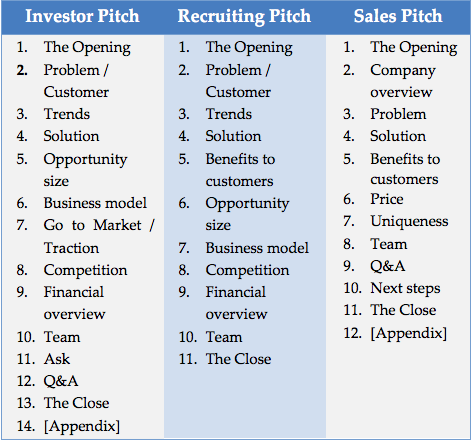The height and width of the screenshot is (441, 472).
Task: Click the Investor Pitch column header
Action: tap(82, 16)
